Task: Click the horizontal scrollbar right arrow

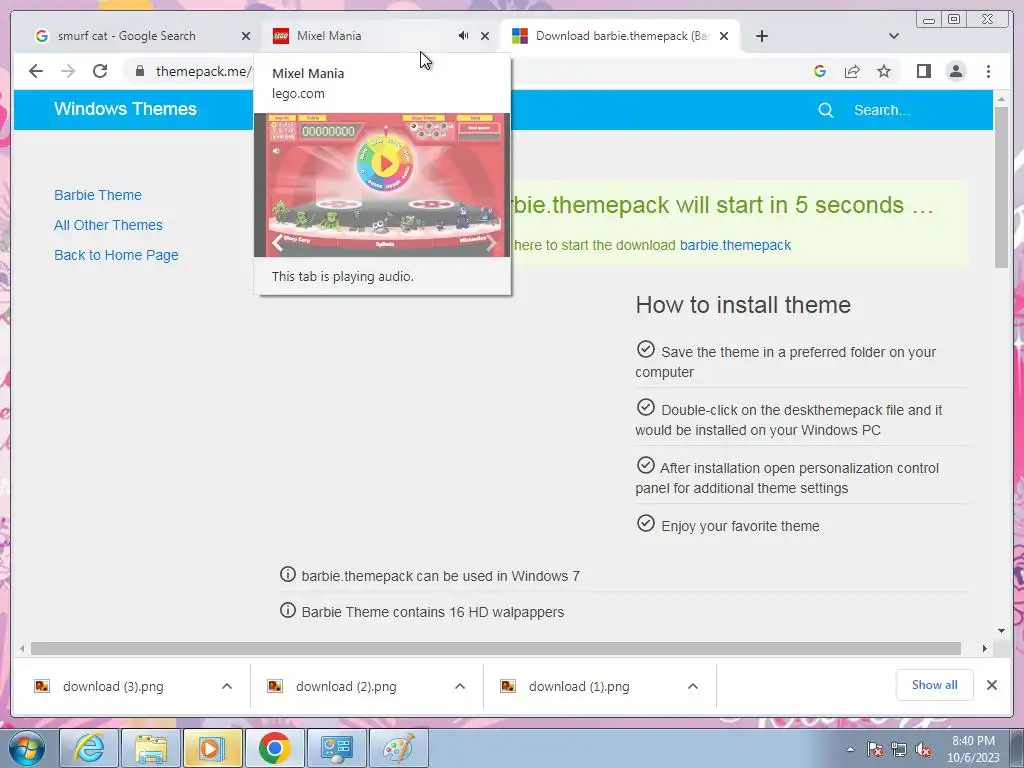Action: tap(985, 648)
